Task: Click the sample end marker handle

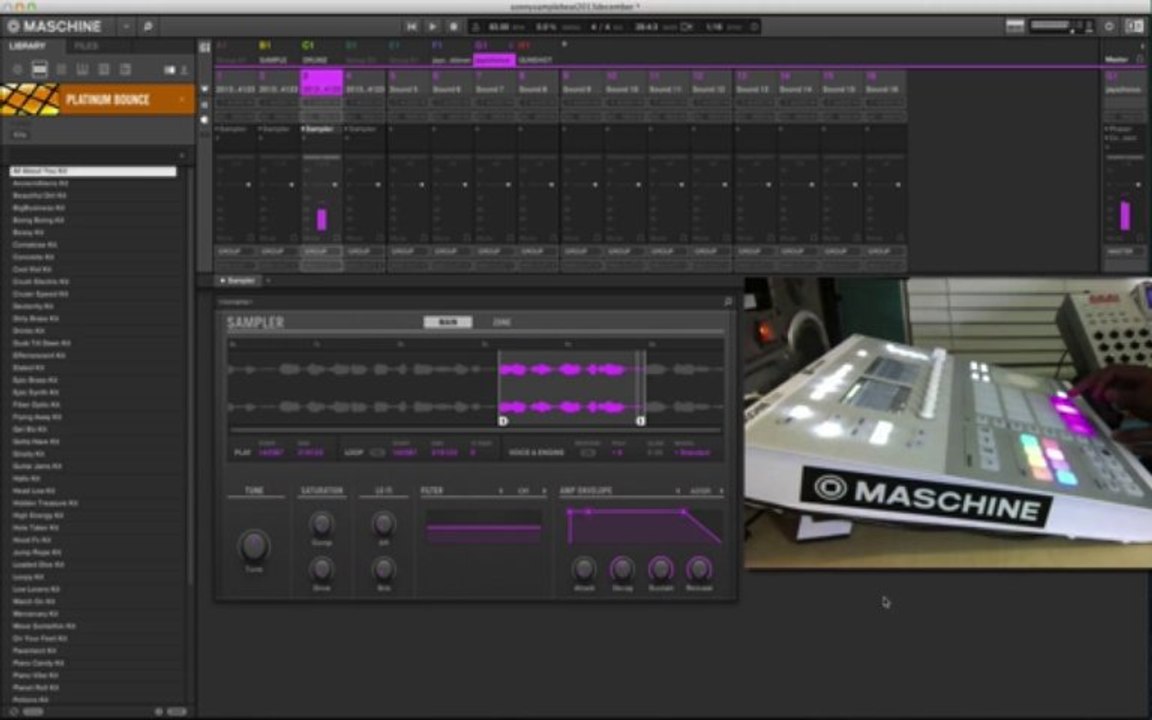Action: [641, 421]
